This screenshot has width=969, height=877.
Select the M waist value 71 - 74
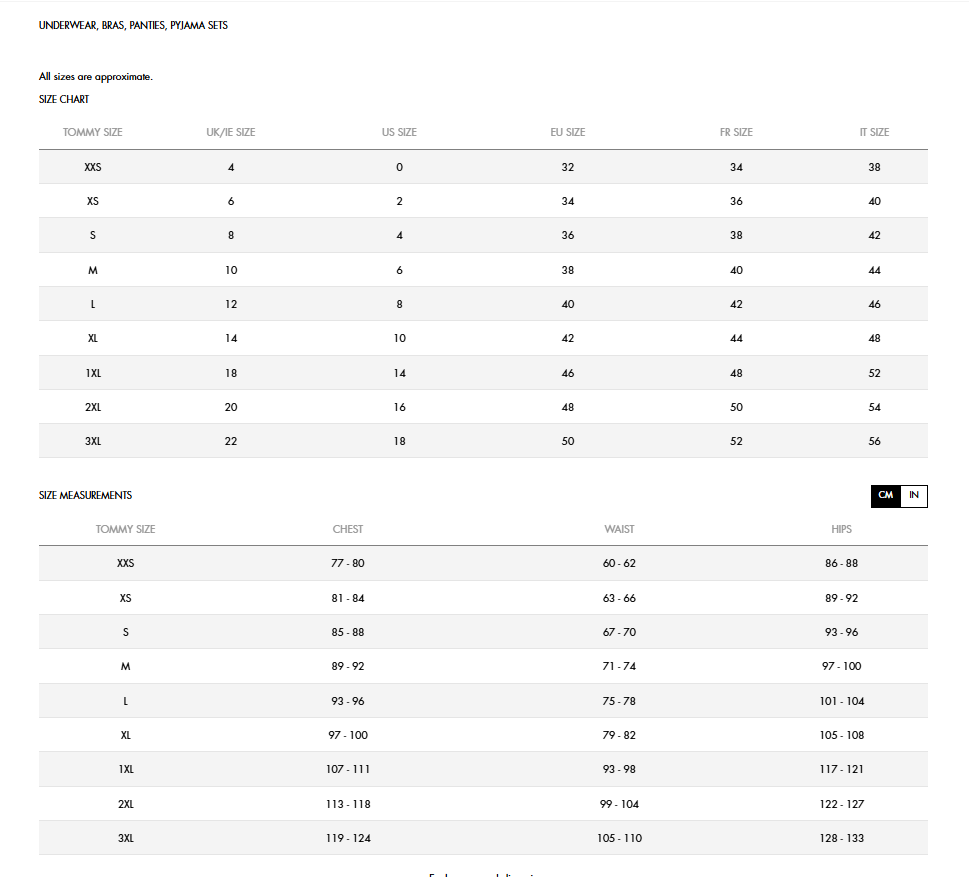point(619,666)
